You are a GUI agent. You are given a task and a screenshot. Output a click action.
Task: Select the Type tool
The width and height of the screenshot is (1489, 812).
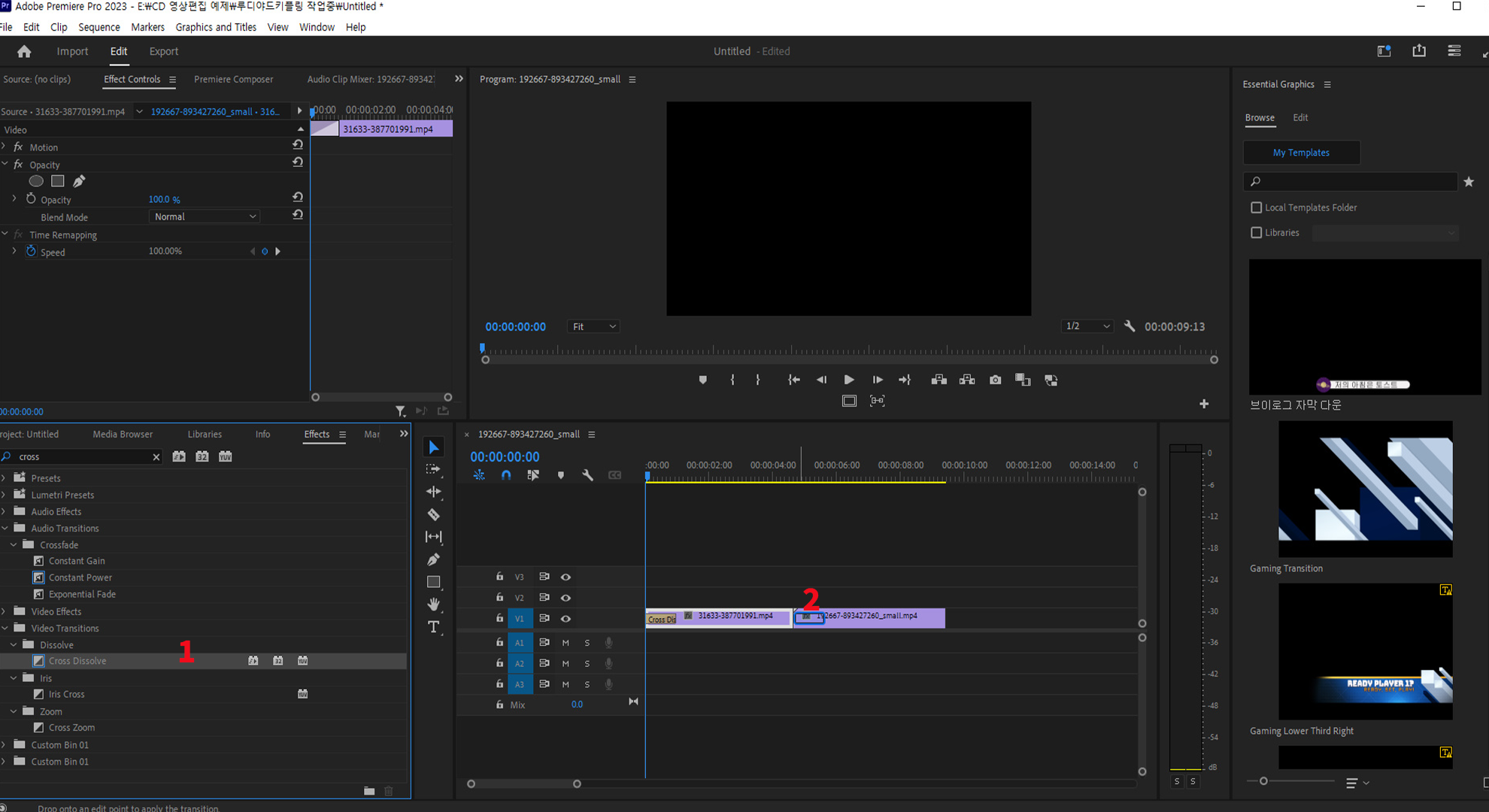click(x=434, y=627)
